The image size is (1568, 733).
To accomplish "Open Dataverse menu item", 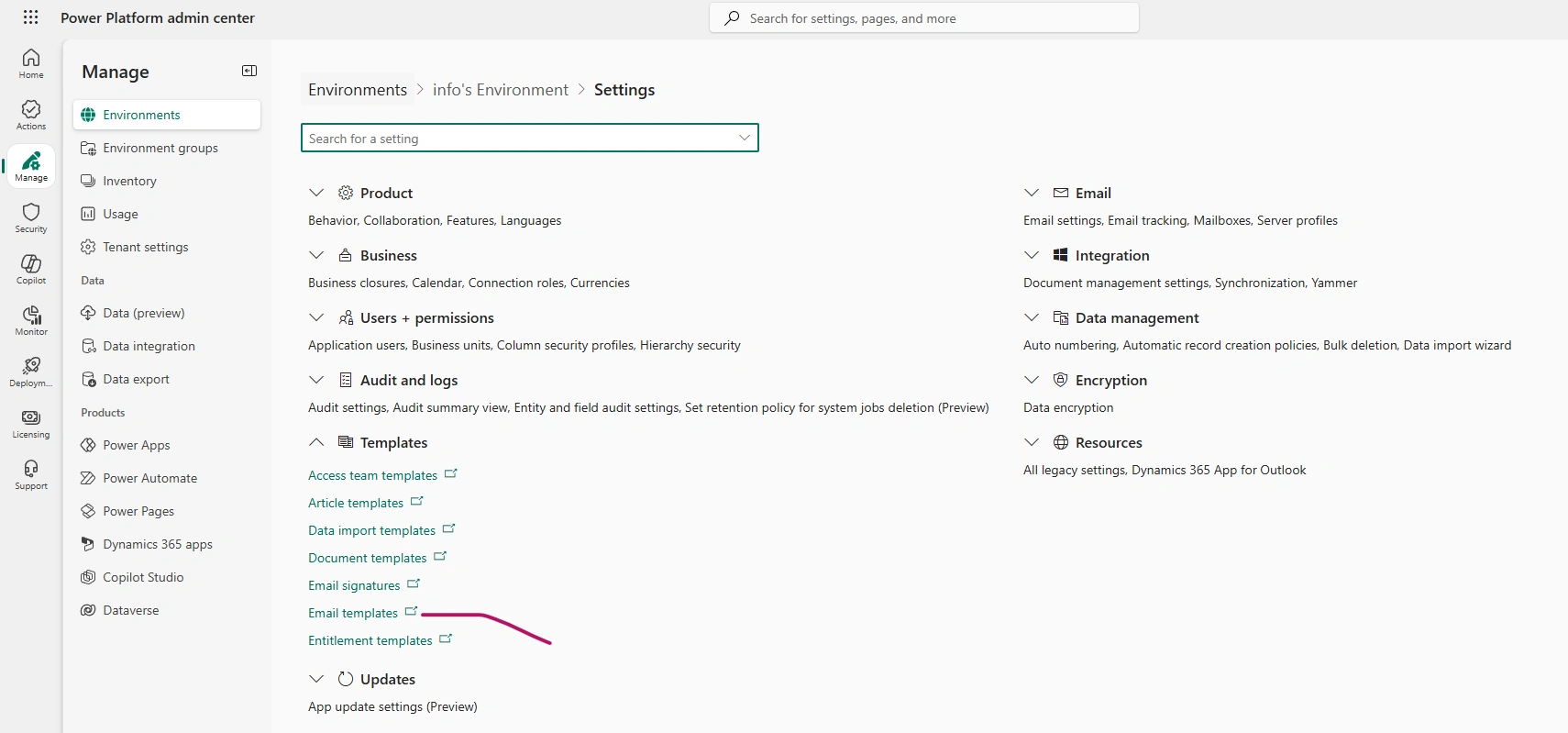I will click(167, 610).
